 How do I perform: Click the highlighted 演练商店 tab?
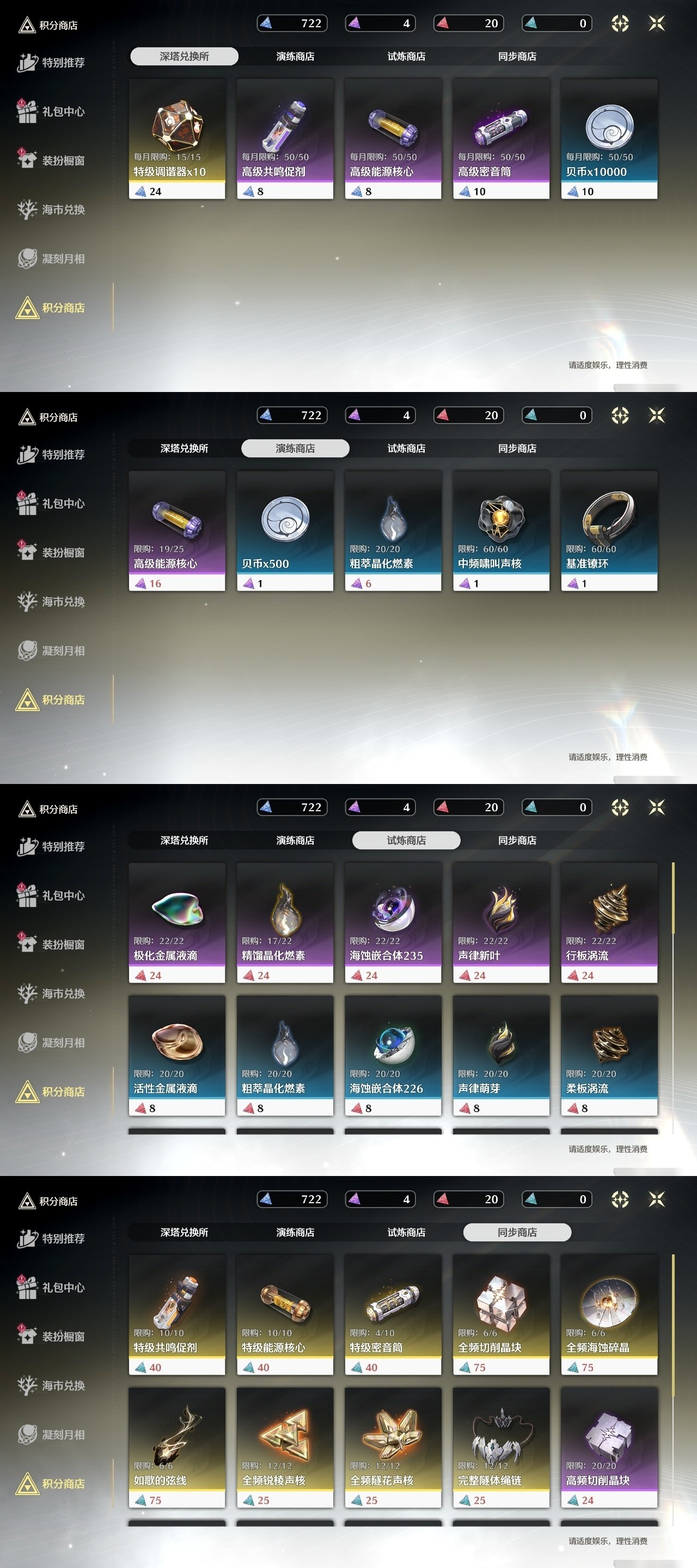point(295,448)
